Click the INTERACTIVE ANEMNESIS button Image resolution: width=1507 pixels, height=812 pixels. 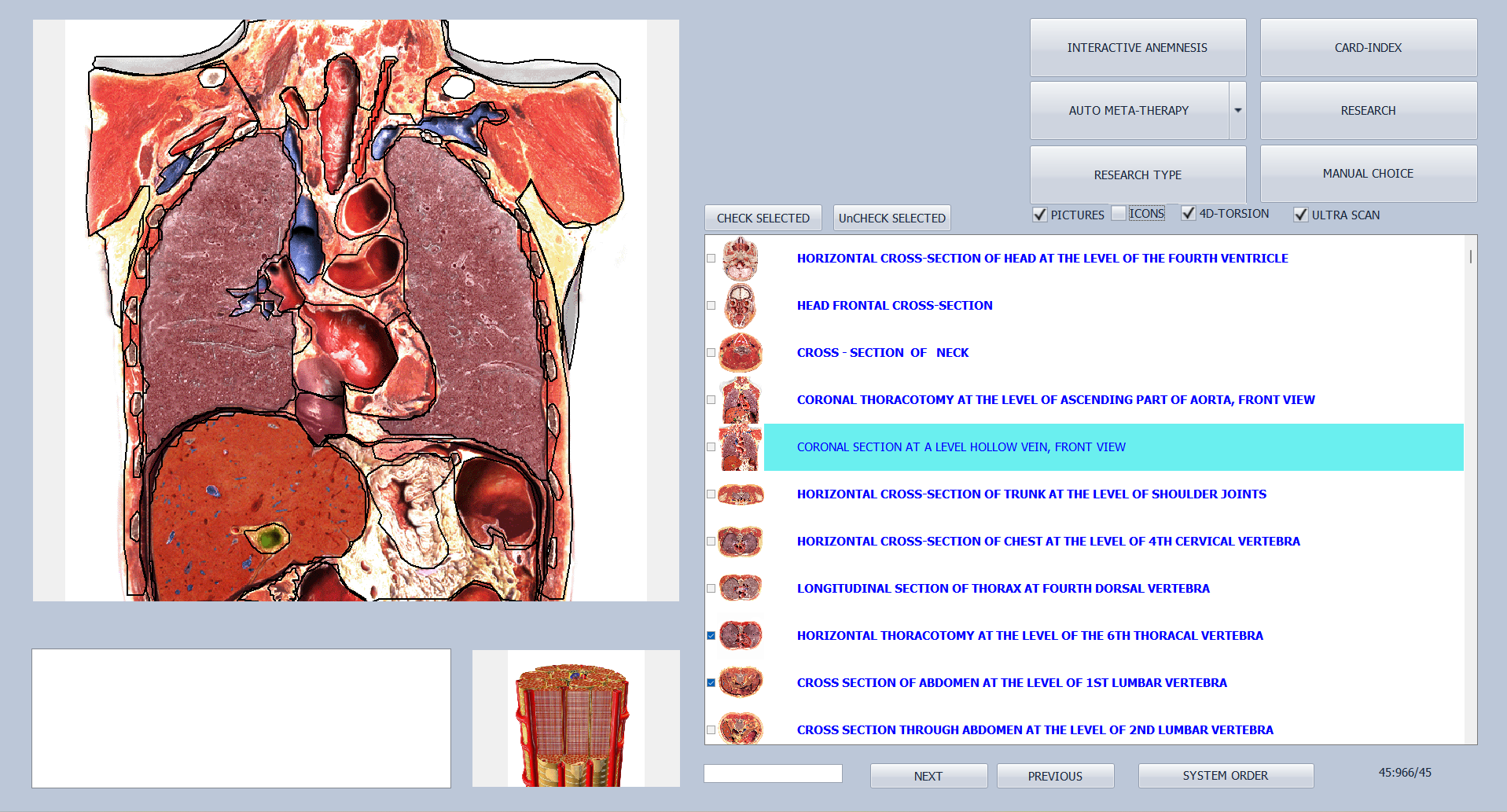pos(1138,48)
